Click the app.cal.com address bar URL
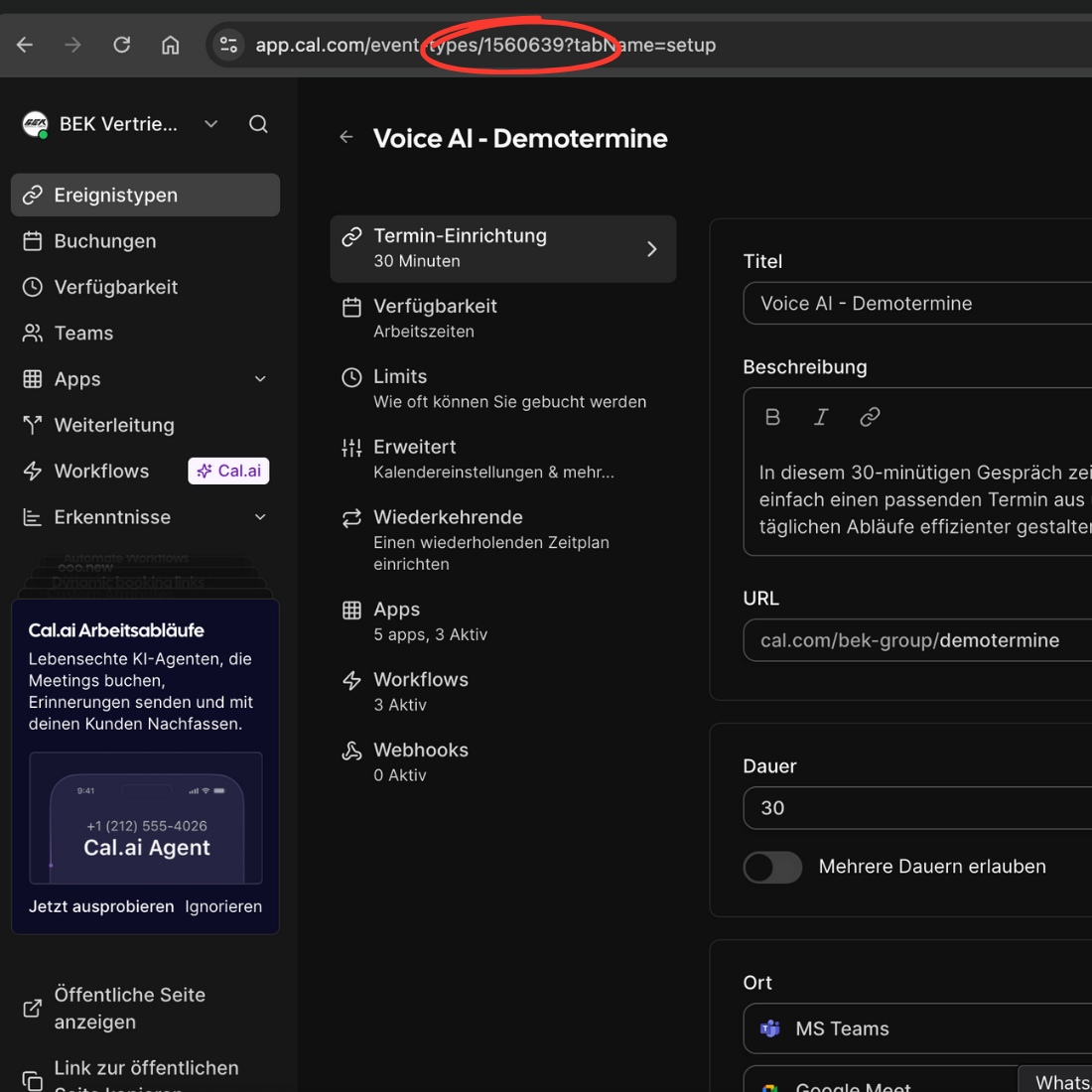Screen dimensions: 1092x1092 485,46
